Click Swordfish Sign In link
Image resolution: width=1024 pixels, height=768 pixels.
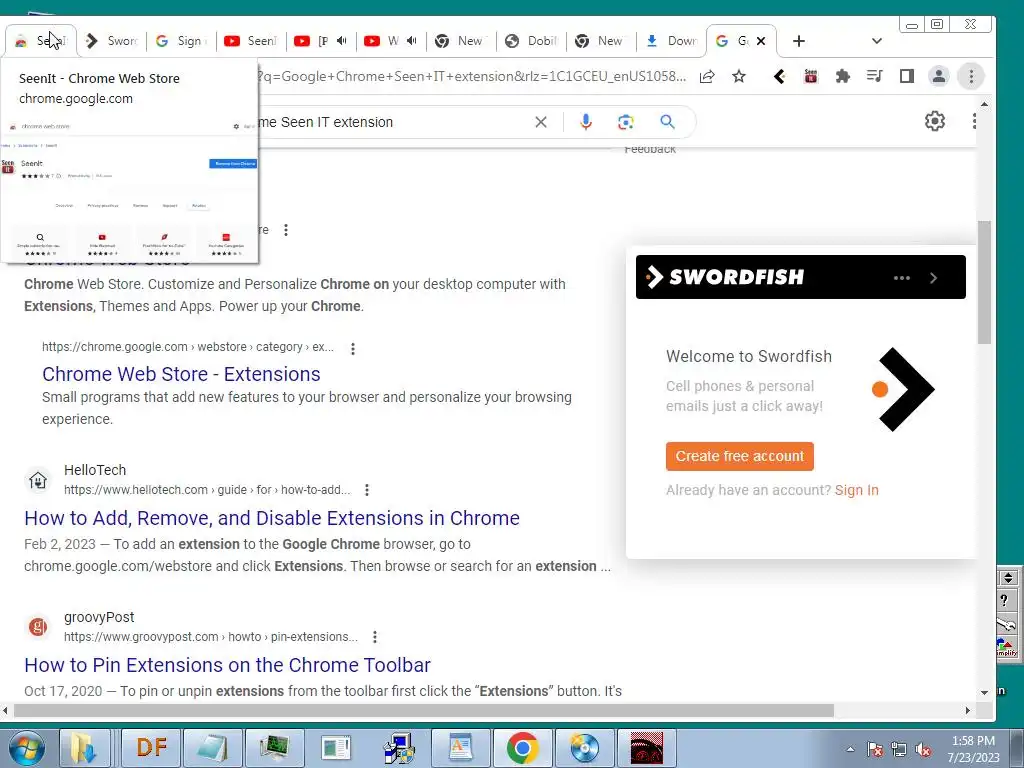pos(857,490)
